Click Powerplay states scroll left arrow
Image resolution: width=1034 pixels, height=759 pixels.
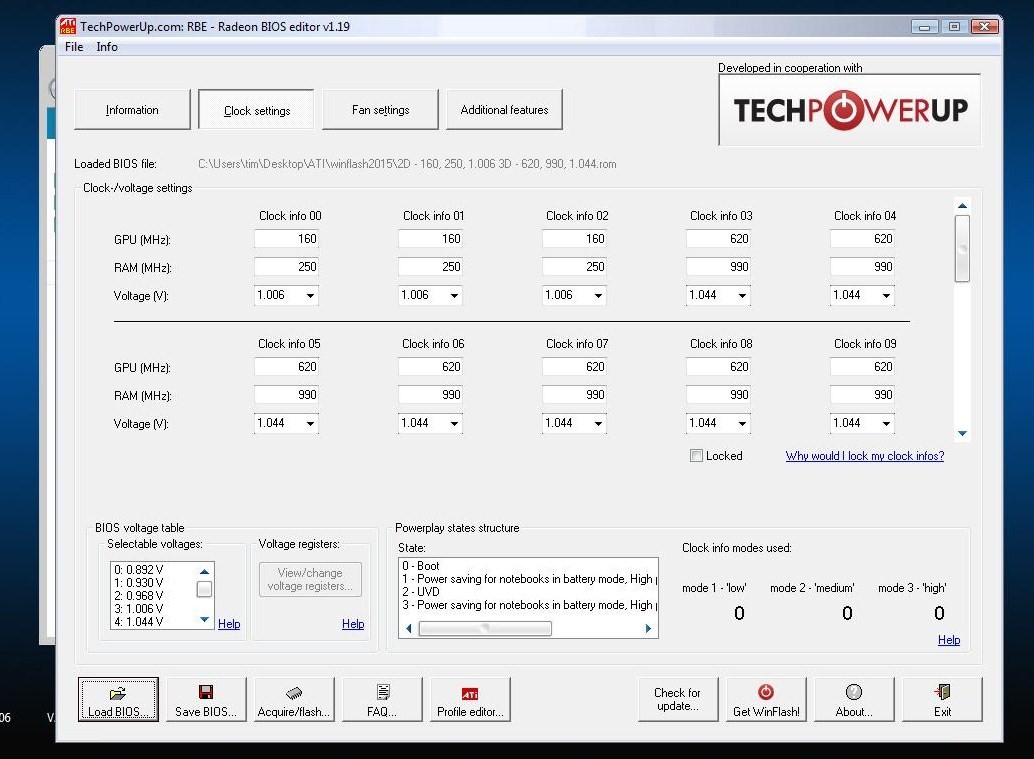[409, 628]
